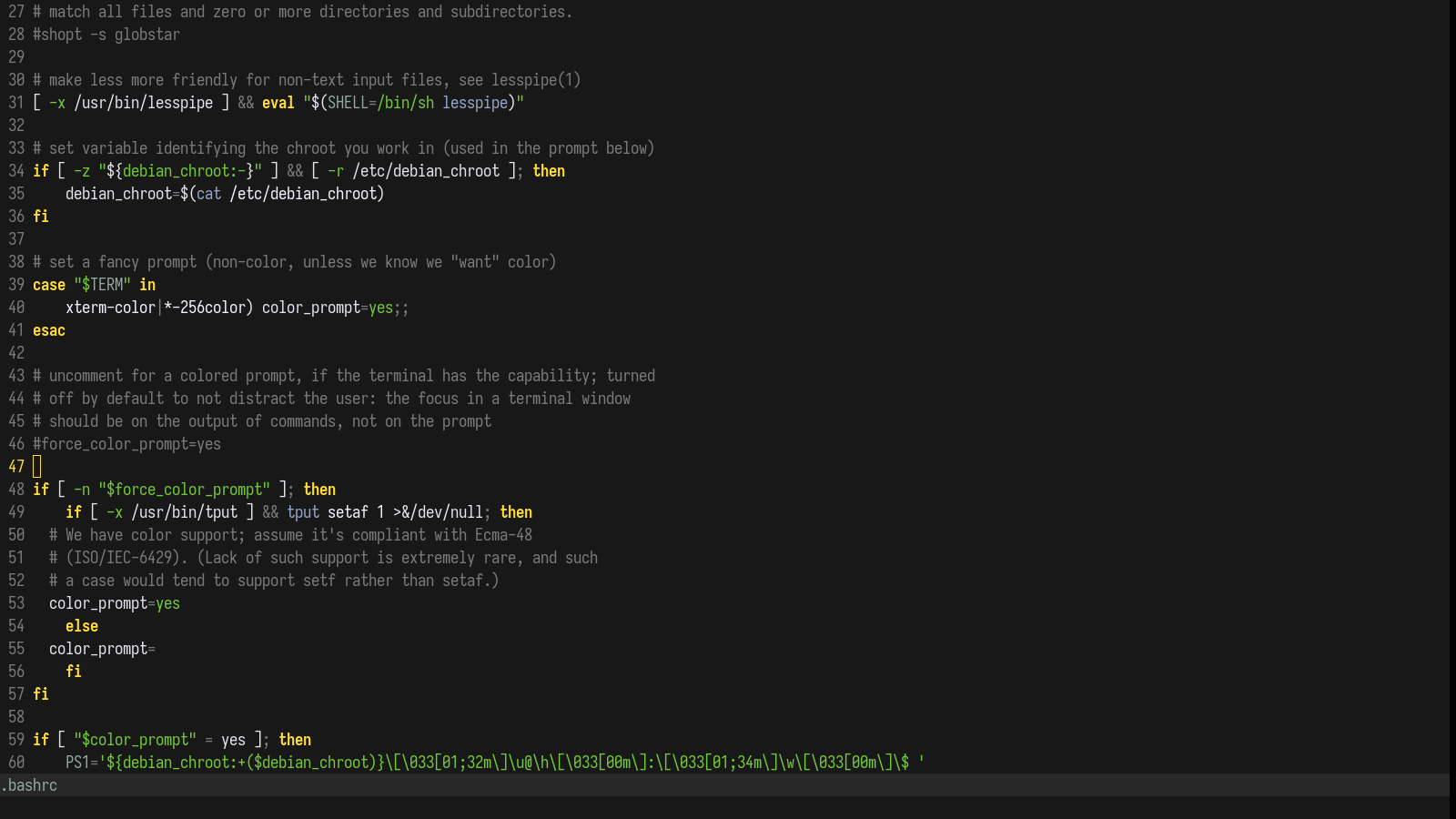Viewport: 1456px width, 819px height.
Task: Click 'debian_chroot=$(cat' assignment on line 35
Action: [x=144, y=194]
